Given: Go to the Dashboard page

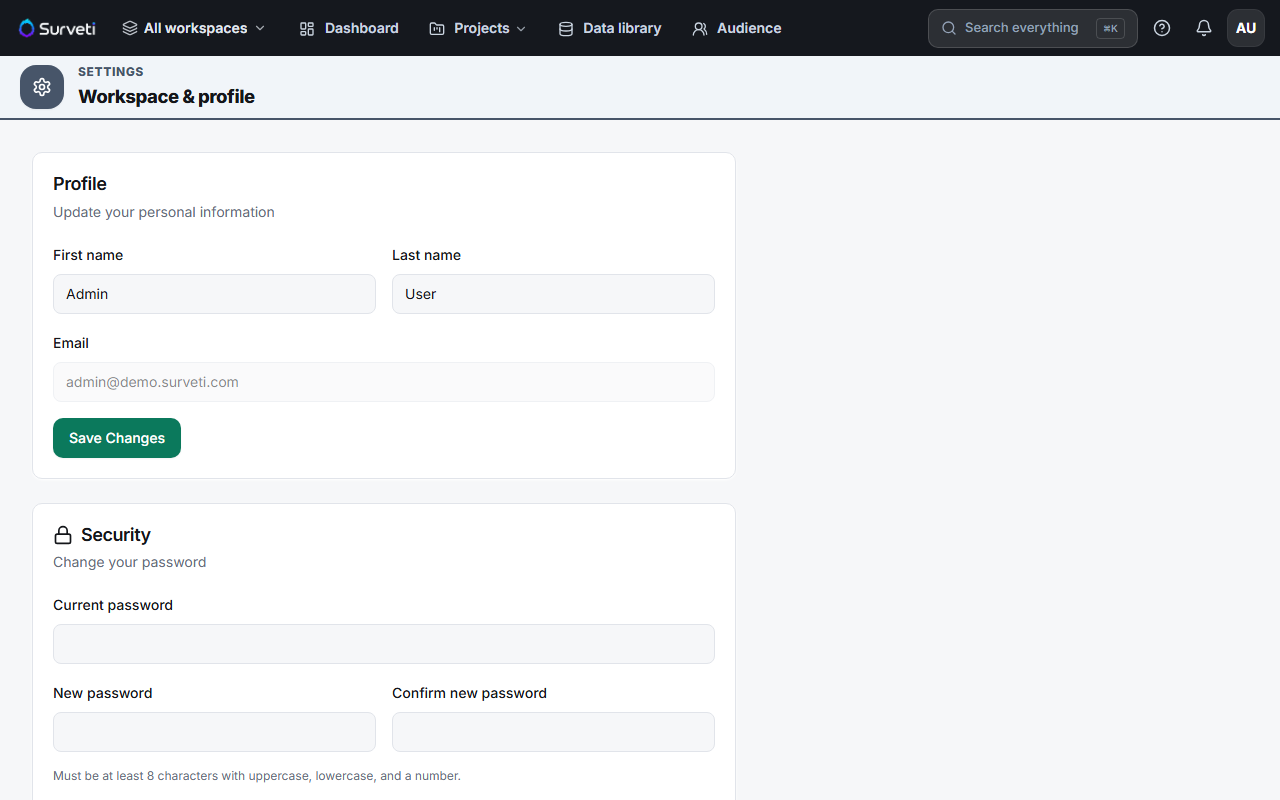Looking at the screenshot, I should point(349,28).
